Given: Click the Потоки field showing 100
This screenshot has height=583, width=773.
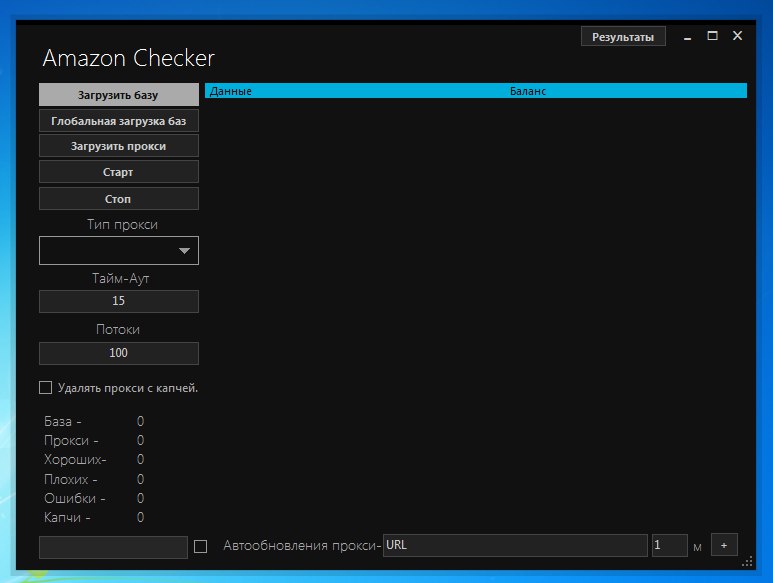Looking at the screenshot, I should click(119, 353).
